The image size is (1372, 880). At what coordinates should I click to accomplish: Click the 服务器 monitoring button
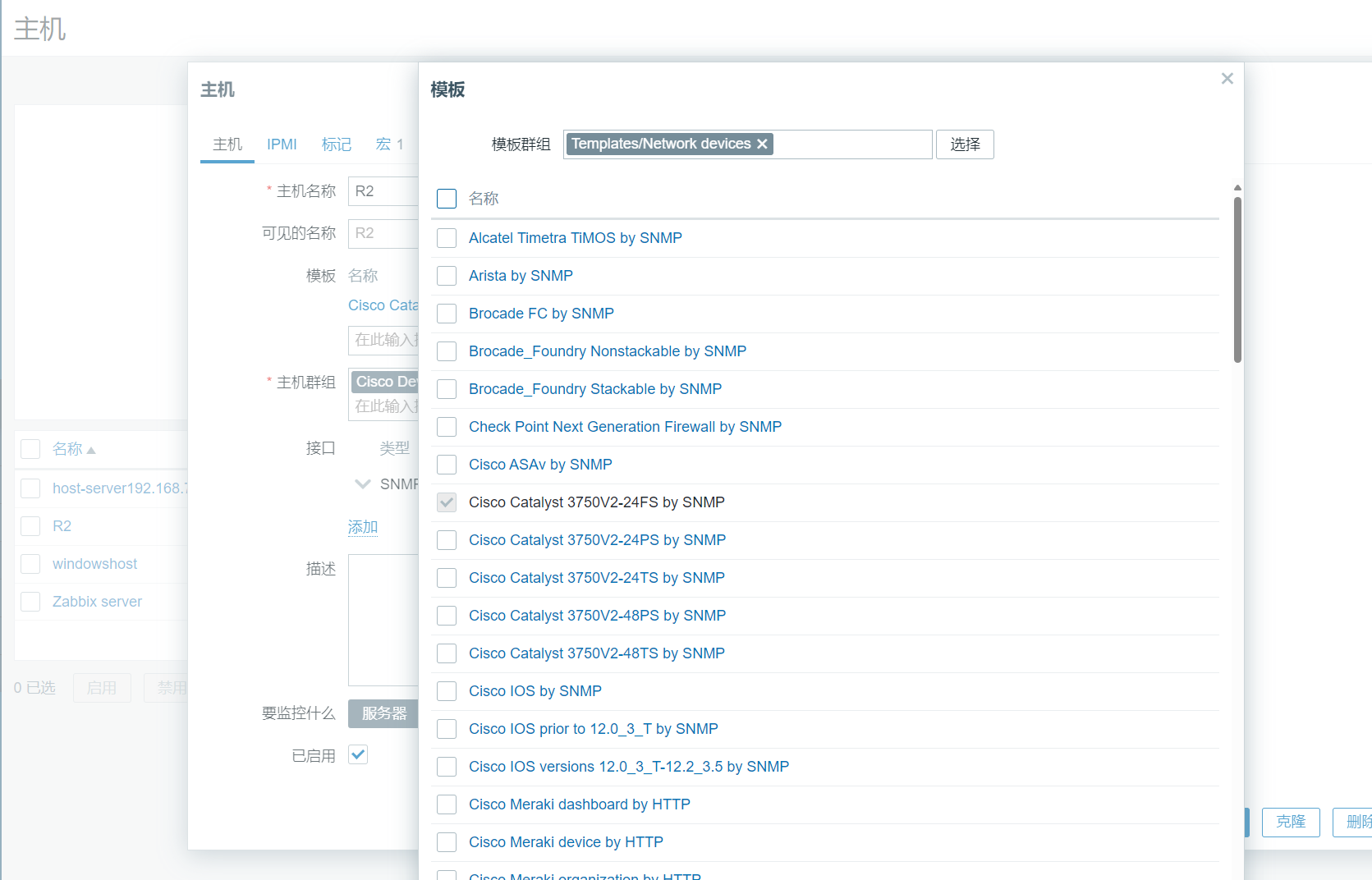coord(383,713)
